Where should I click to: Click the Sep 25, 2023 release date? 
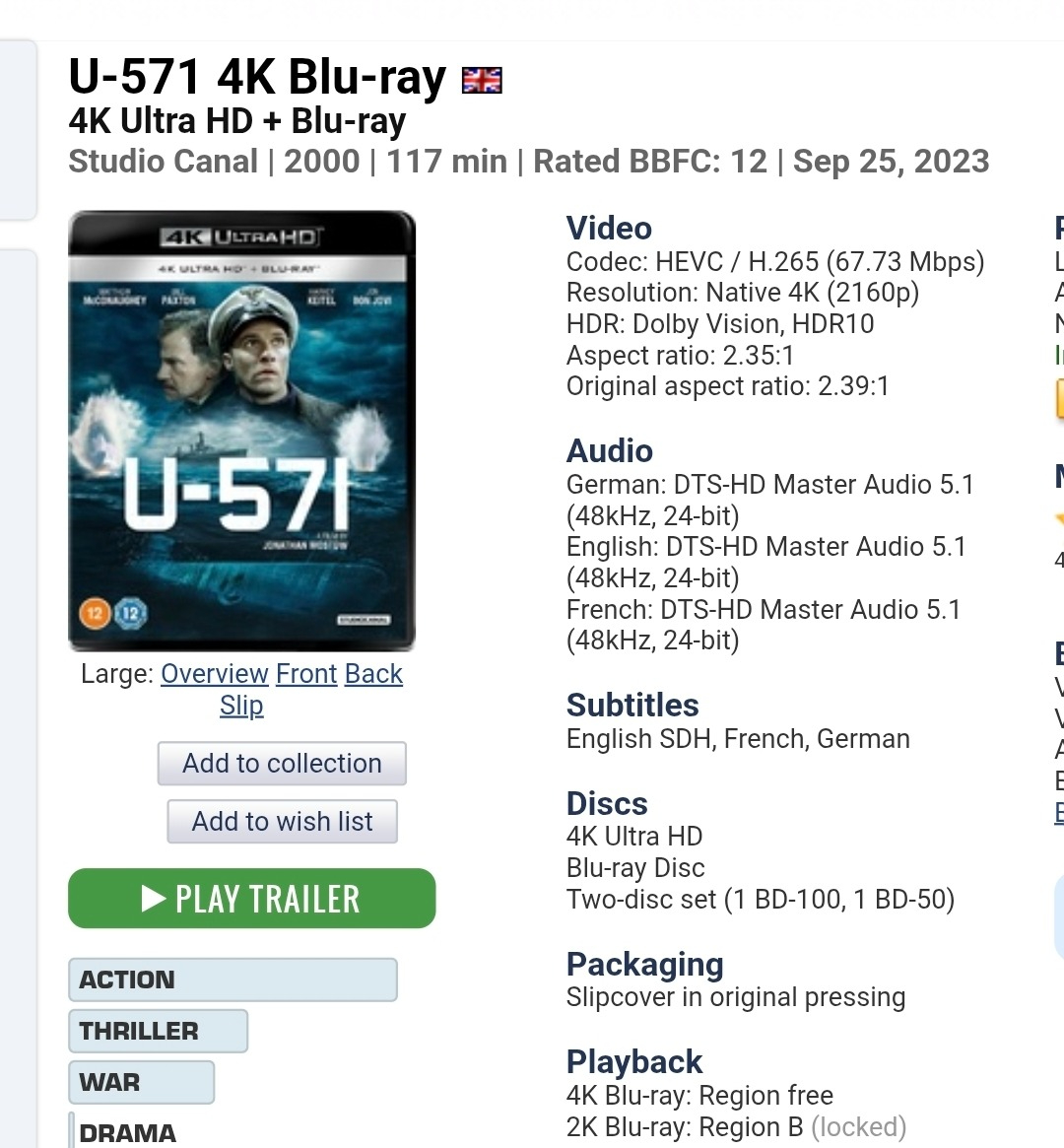click(x=892, y=161)
